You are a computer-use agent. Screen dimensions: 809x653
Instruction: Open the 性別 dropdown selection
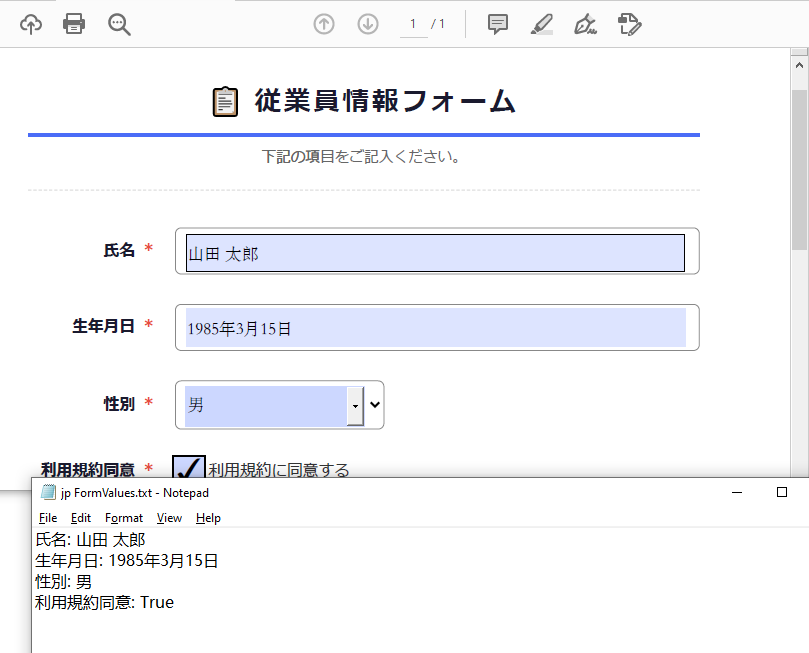click(274, 406)
